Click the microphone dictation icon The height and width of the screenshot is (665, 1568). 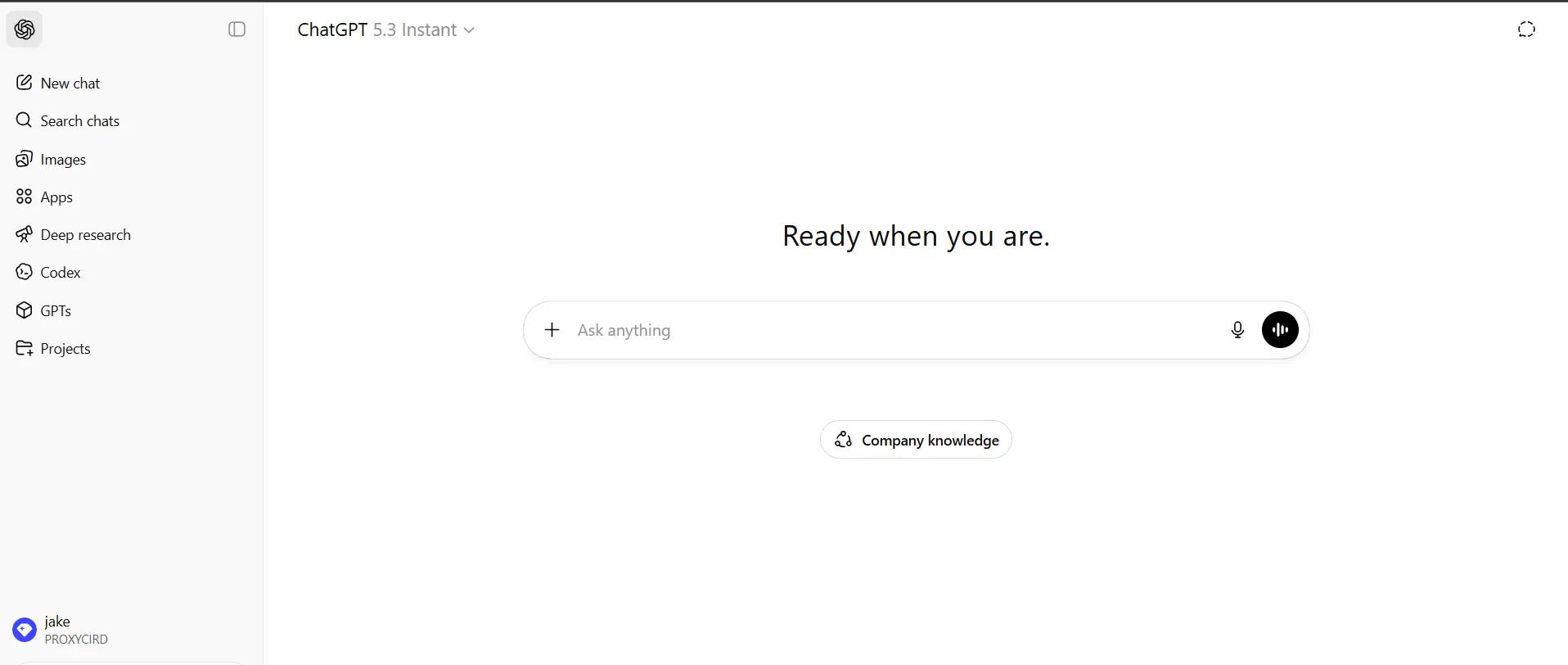click(1237, 330)
